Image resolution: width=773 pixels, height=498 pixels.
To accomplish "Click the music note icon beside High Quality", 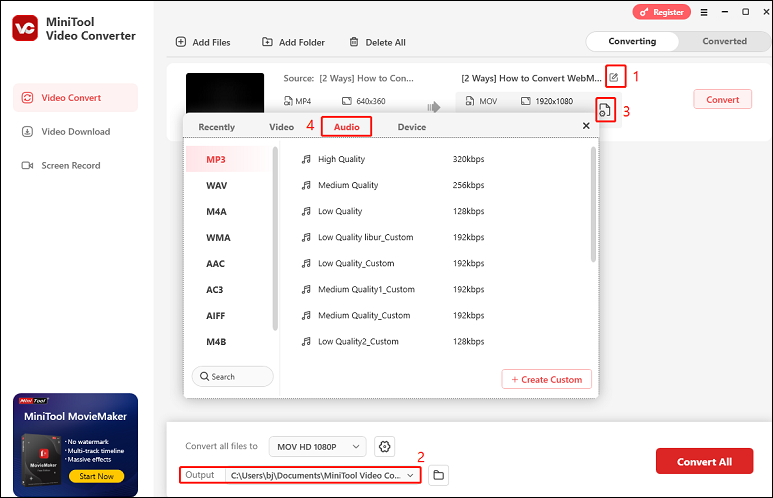I will 306,159.
